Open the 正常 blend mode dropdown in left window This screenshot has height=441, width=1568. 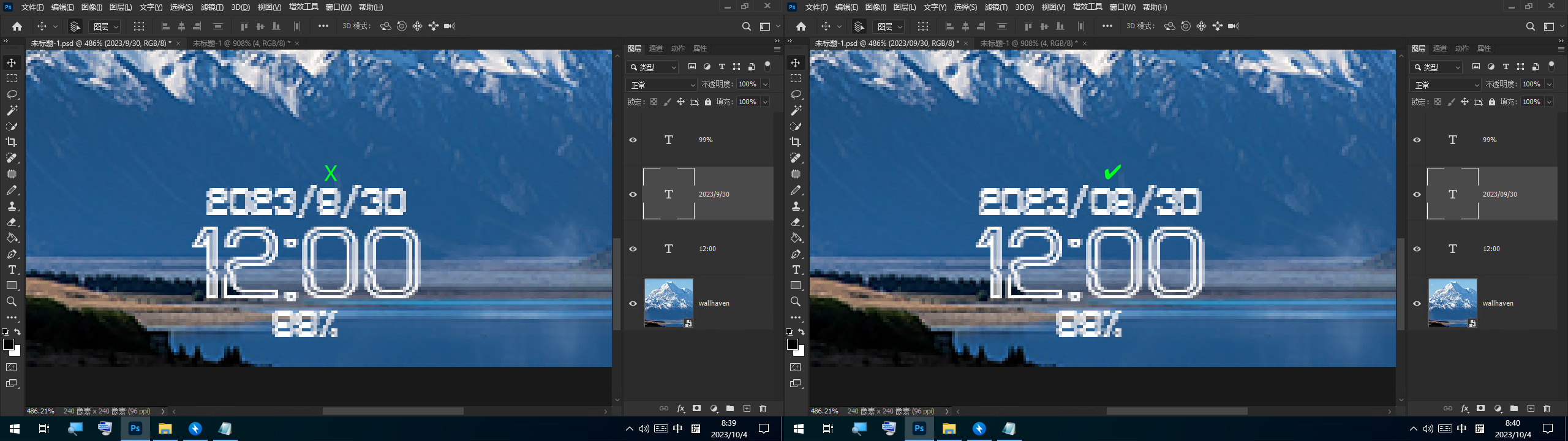pyautogui.click(x=663, y=85)
